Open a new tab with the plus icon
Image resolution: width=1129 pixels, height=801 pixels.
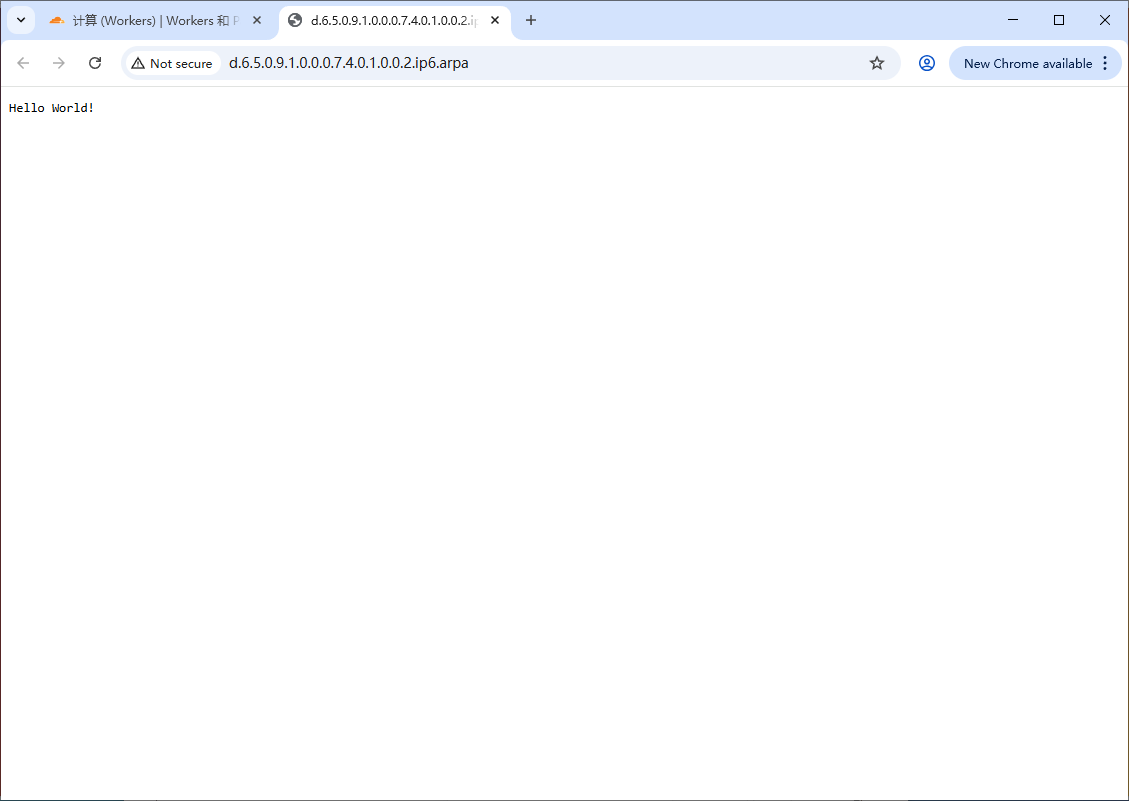click(x=531, y=20)
